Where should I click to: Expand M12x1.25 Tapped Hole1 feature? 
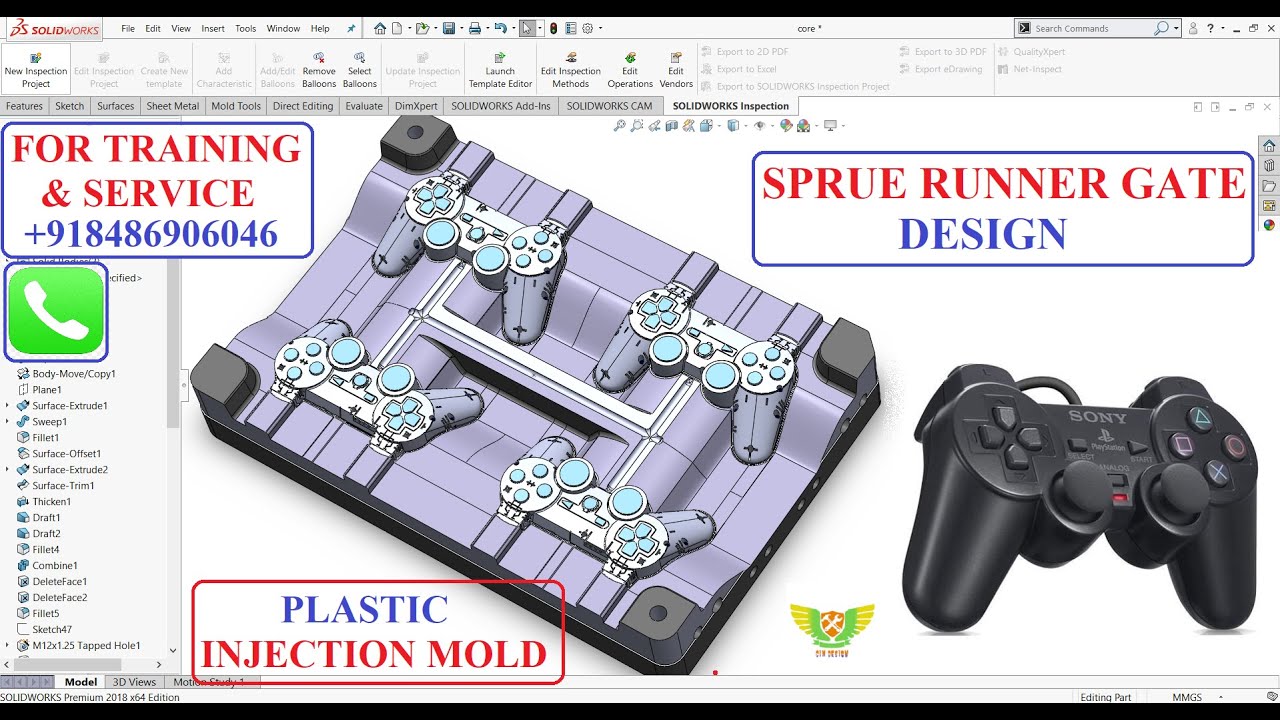tap(8, 646)
